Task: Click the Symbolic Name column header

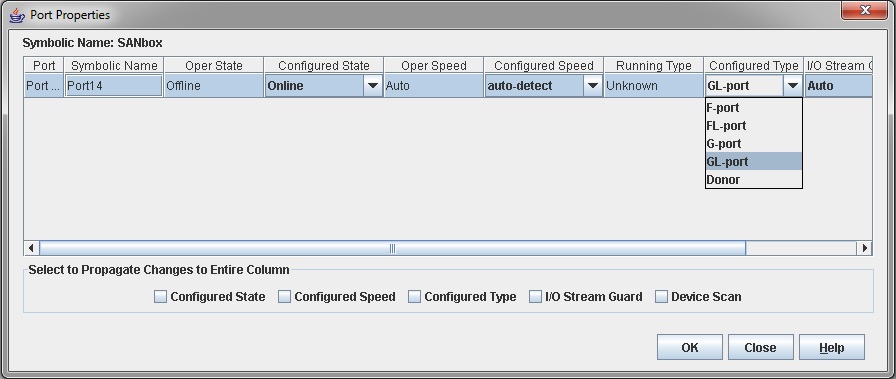Action: point(114,66)
